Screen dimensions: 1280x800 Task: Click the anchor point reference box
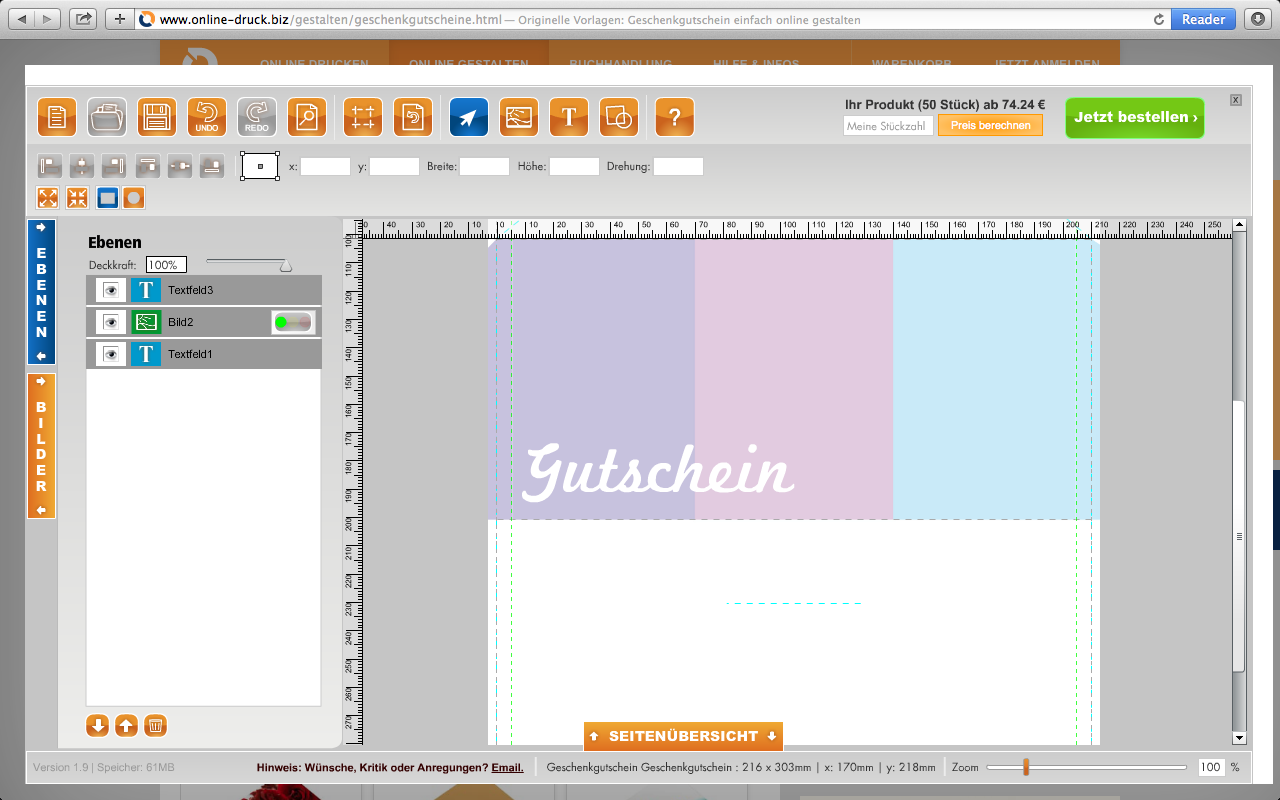[260, 166]
